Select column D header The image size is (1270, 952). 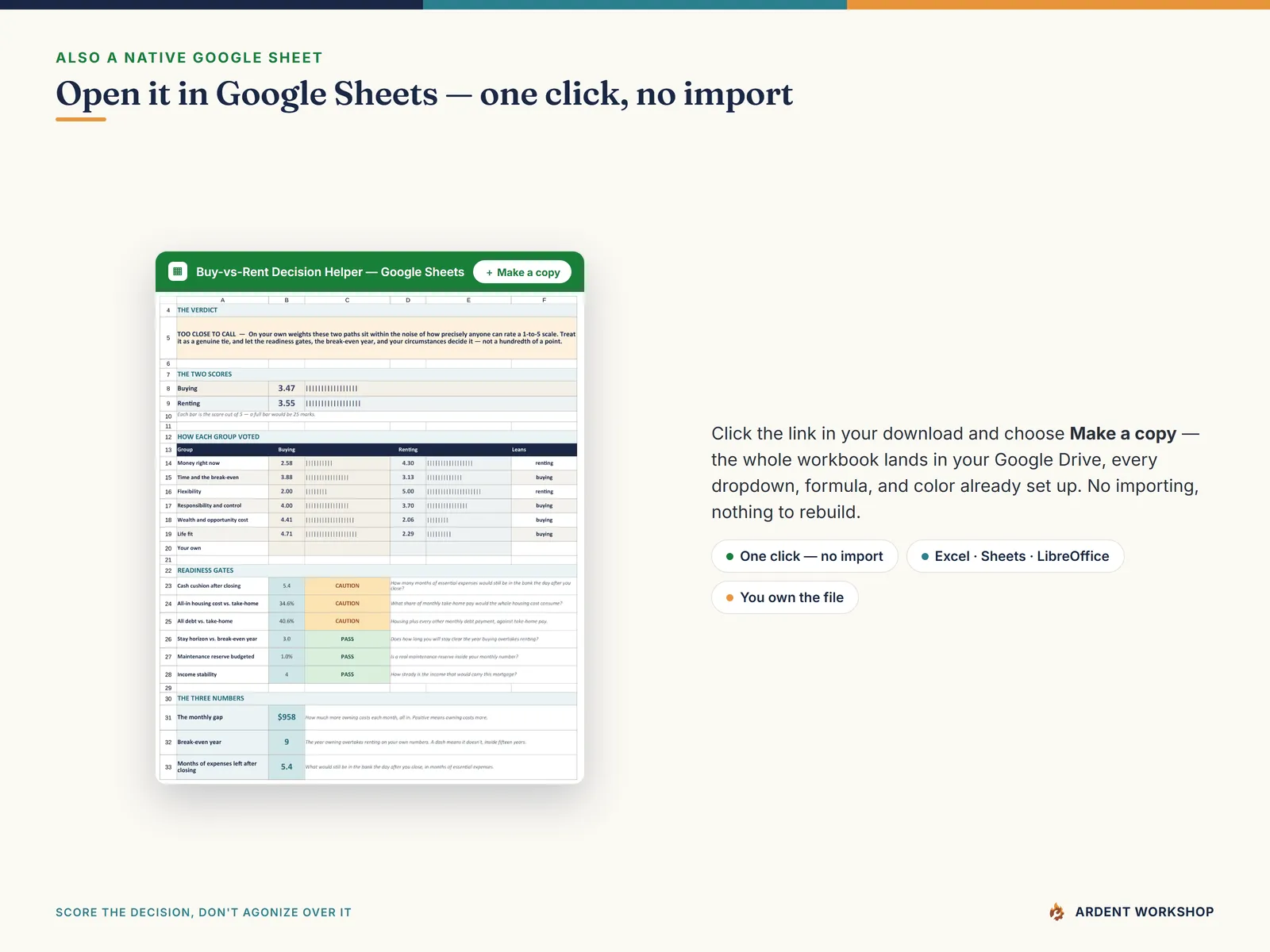408,300
